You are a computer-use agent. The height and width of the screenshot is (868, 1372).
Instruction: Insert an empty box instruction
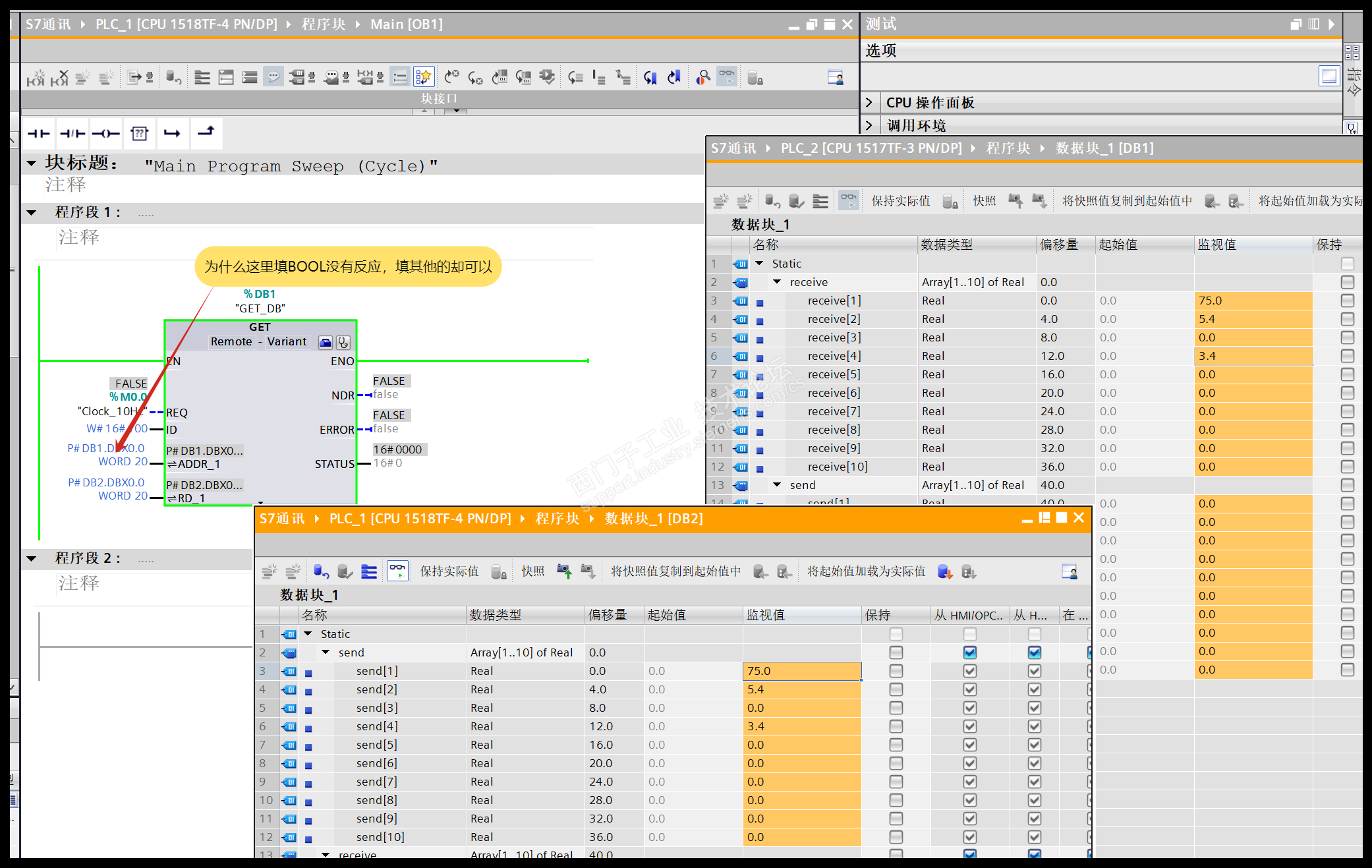(140, 134)
